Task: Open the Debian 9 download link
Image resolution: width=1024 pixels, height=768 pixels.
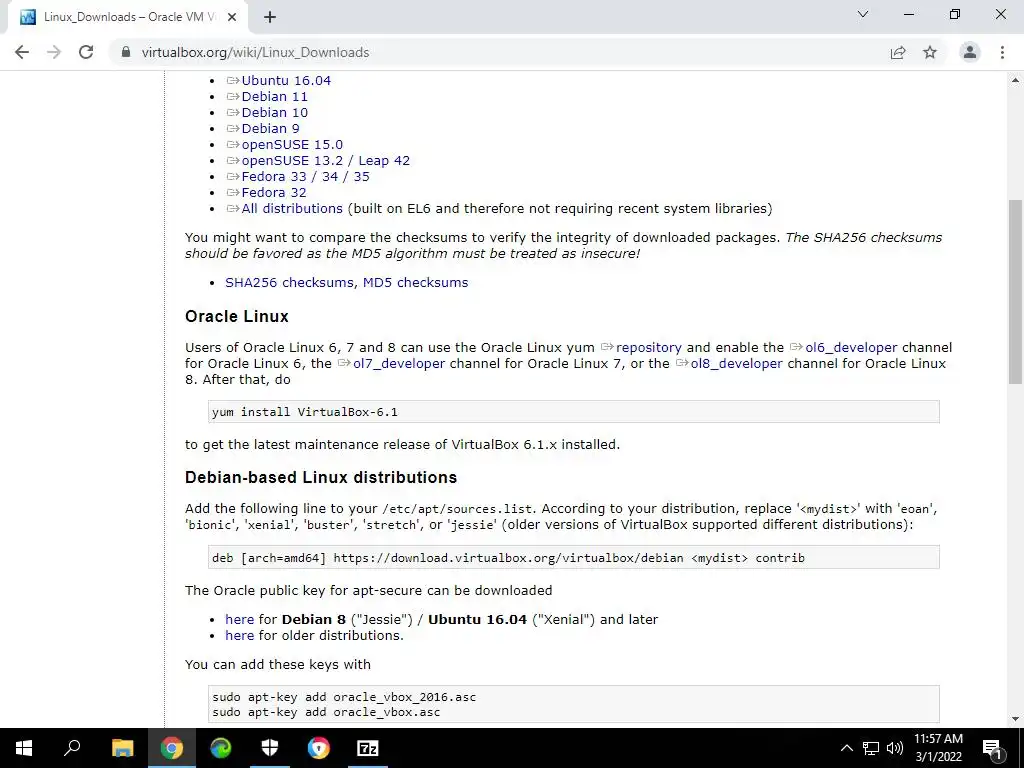Action: tap(270, 129)
